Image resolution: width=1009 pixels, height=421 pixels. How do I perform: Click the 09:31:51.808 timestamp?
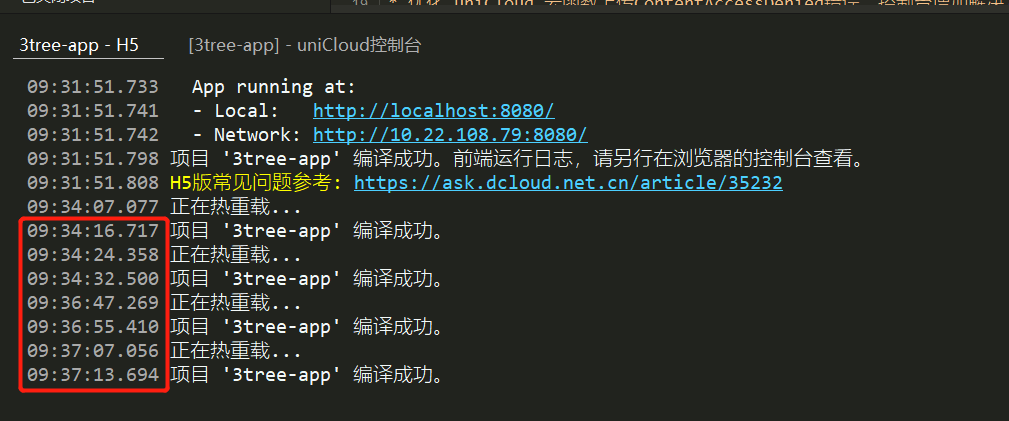click(93, 183)
